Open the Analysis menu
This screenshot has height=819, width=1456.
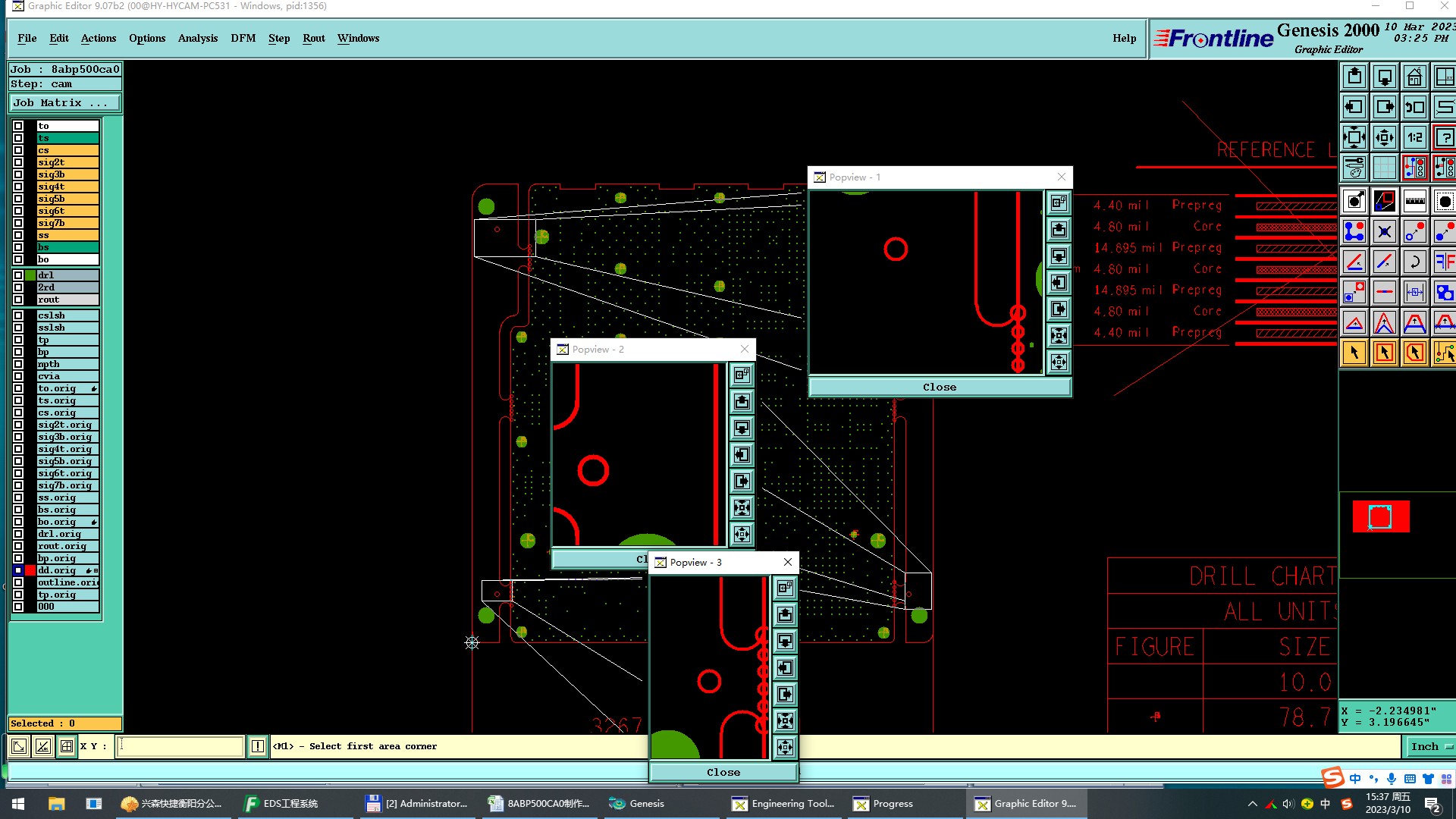[197, 39]
